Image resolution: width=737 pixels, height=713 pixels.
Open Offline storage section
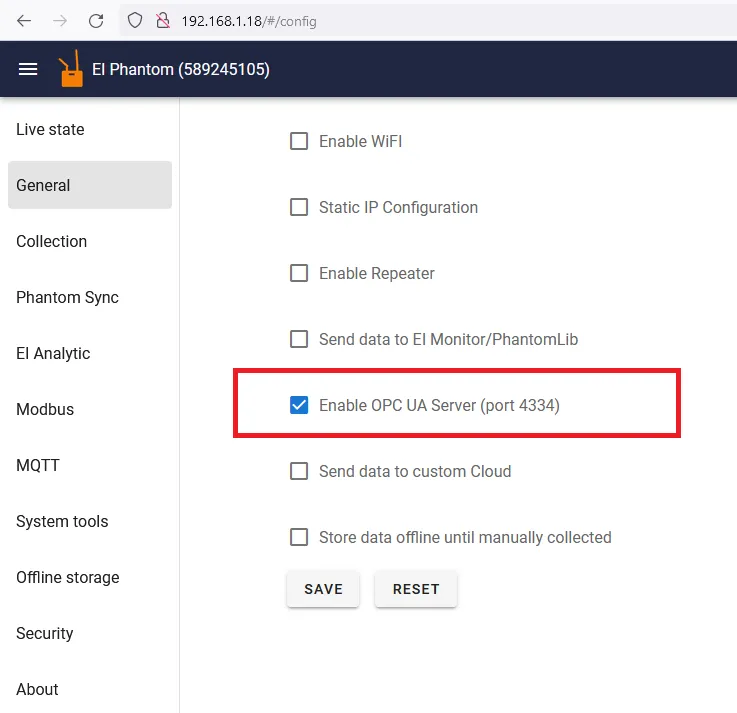click(90, 577)
